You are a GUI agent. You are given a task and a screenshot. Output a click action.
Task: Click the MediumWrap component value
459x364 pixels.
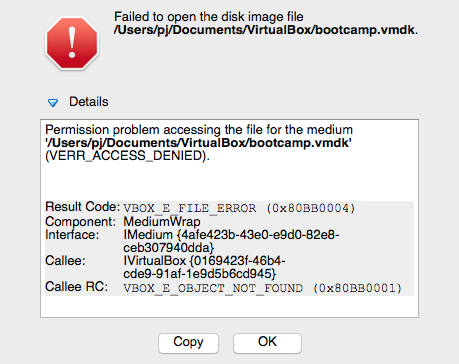[162, 222]
